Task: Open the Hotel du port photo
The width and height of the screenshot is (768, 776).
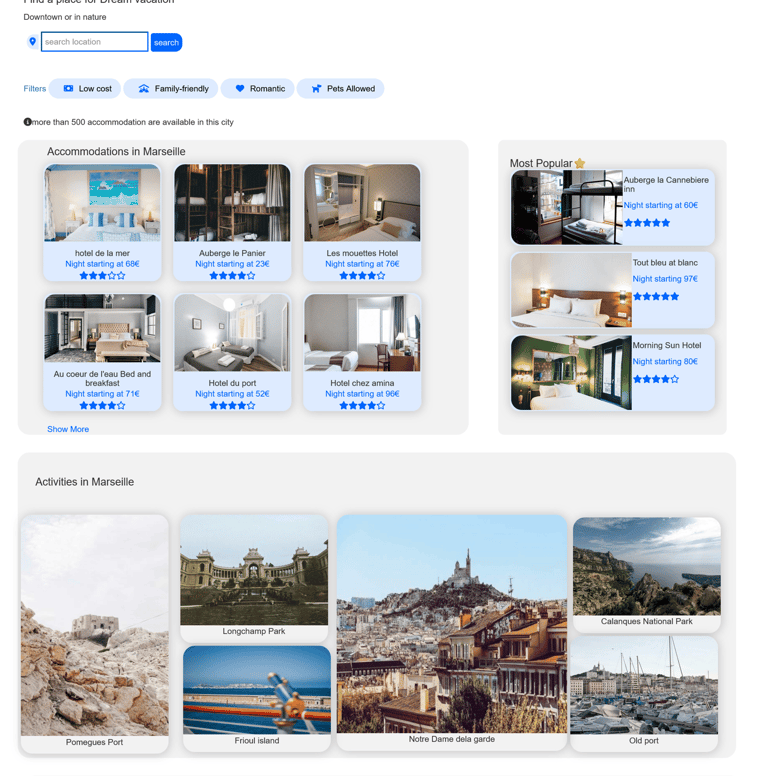Action: [232, 333]
